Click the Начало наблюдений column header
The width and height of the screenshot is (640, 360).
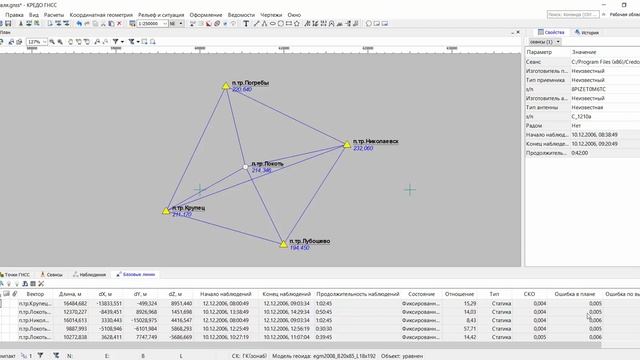click(x=226, y=294)
